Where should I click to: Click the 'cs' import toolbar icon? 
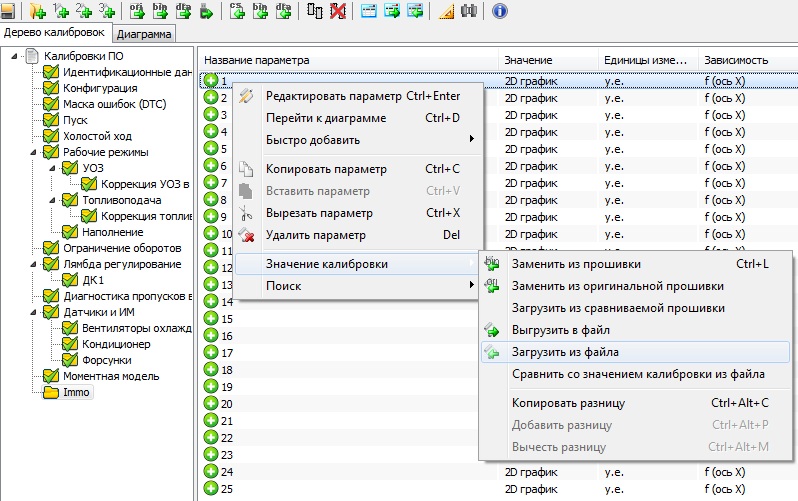coord(238,11)
